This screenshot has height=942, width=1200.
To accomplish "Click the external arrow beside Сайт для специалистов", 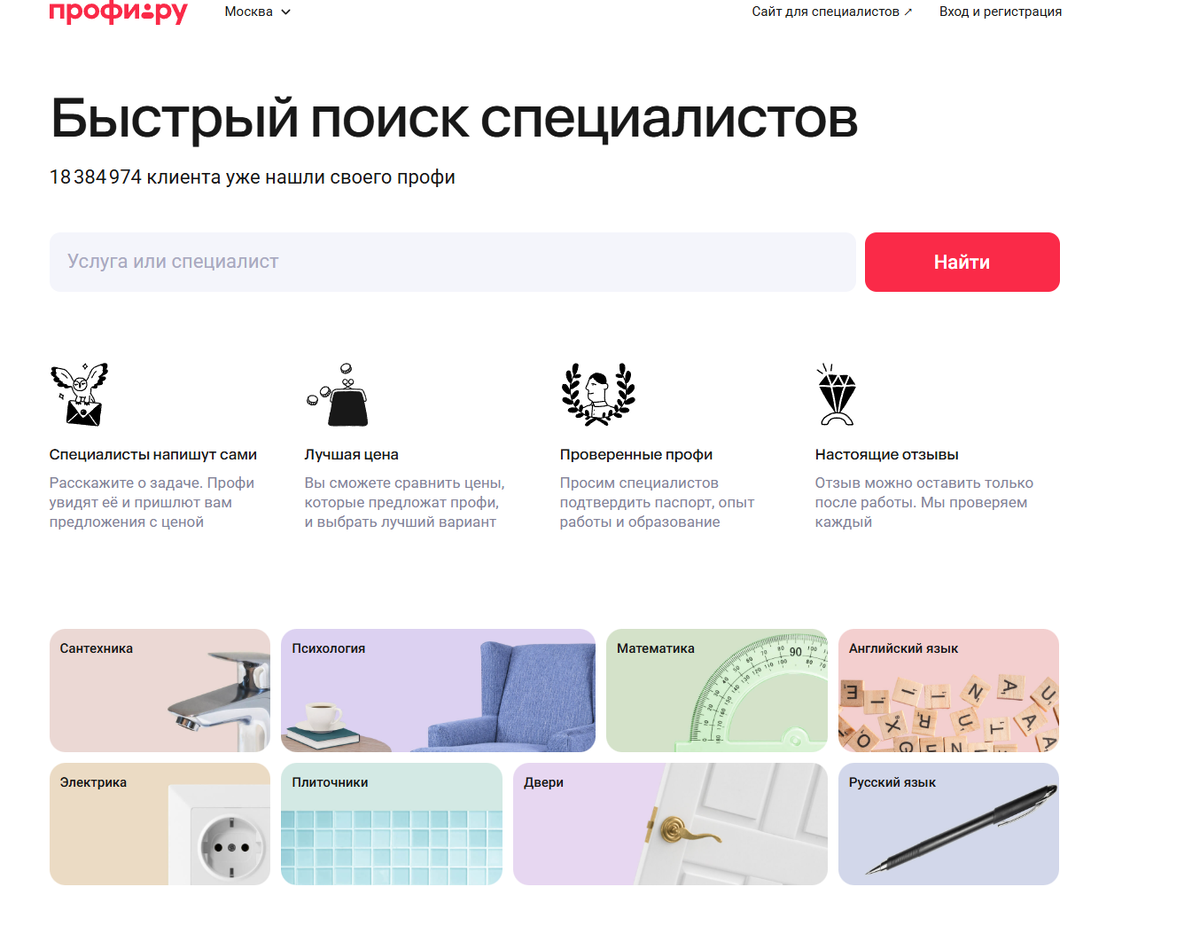I will [x=908, y=12].
